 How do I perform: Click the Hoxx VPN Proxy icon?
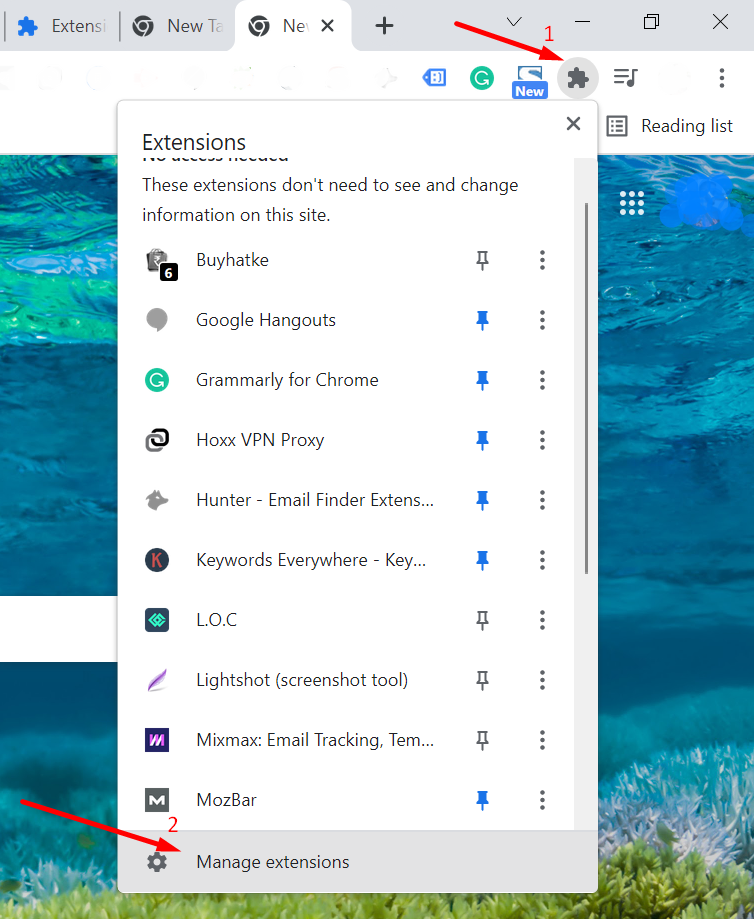pos(157,440)
